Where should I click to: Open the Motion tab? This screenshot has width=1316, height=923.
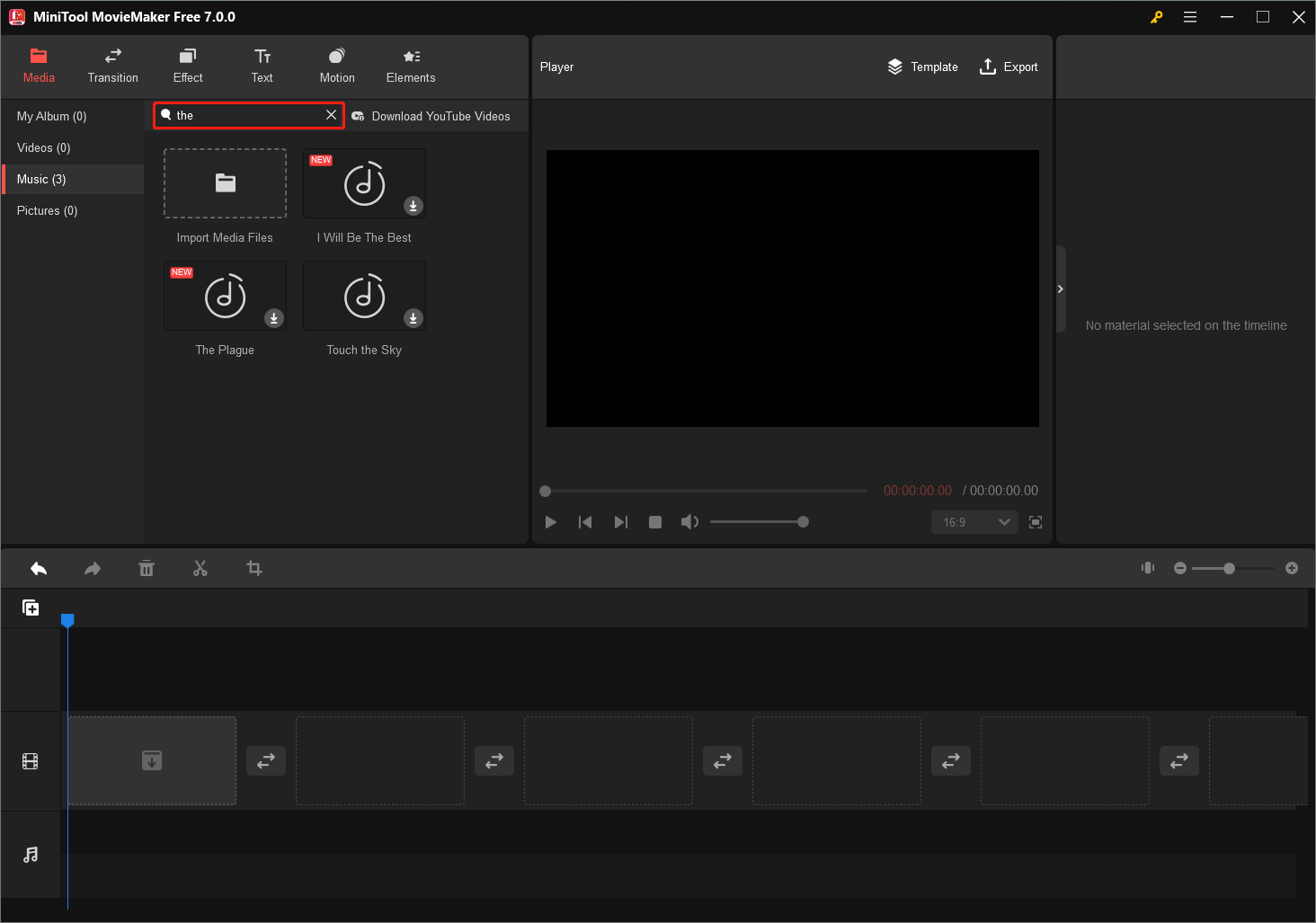(337, 67)
